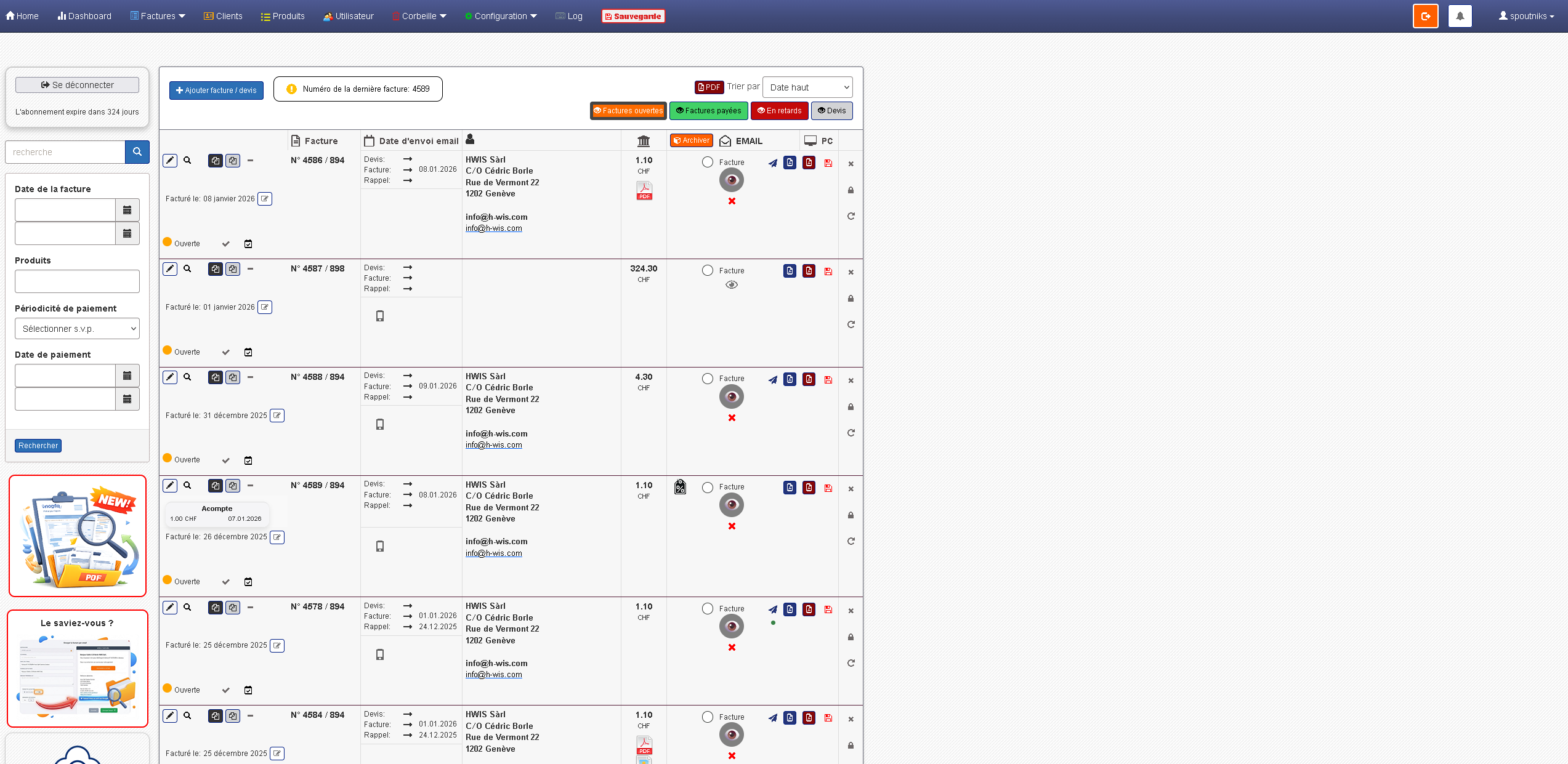Click the discount tag icon on invoice 4589

(680, 487)
